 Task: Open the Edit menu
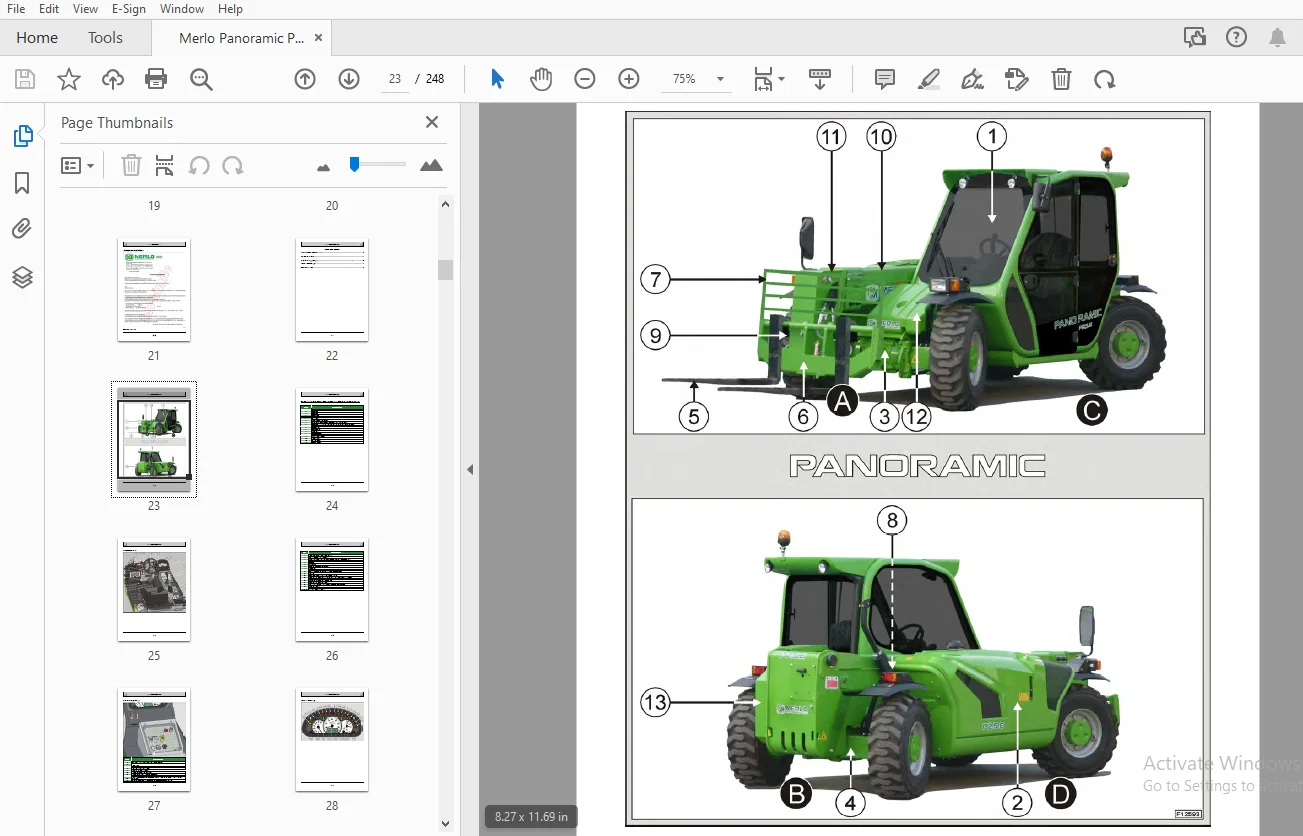[49, 9]
